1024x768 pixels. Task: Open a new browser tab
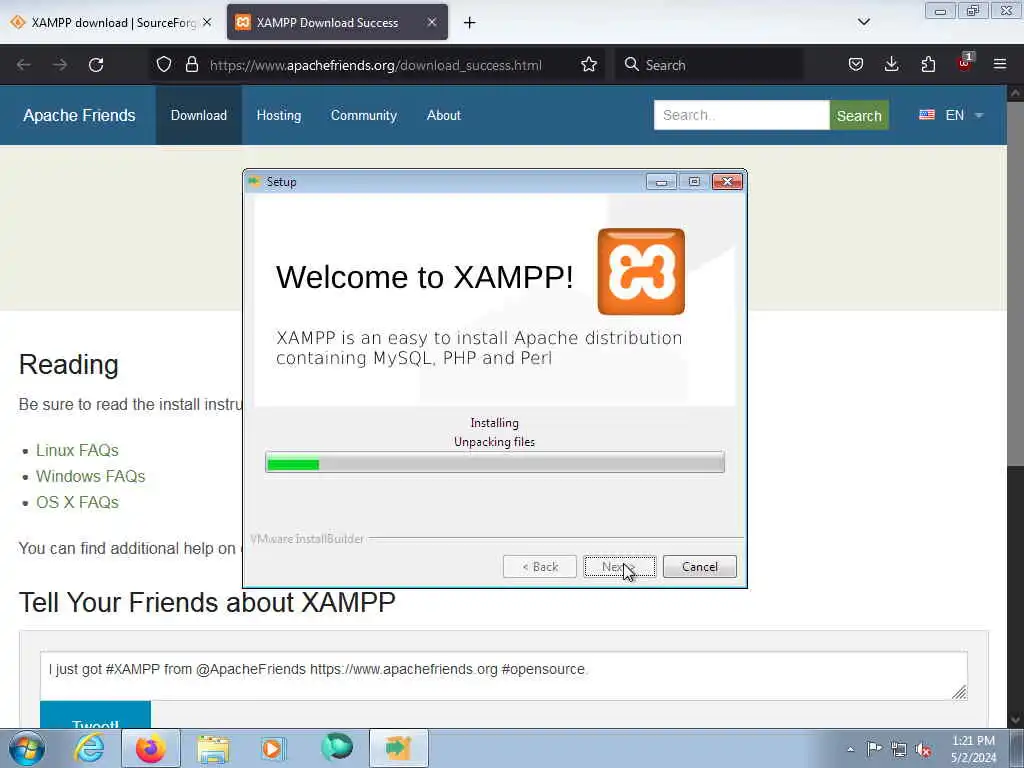tap(470, 23)
